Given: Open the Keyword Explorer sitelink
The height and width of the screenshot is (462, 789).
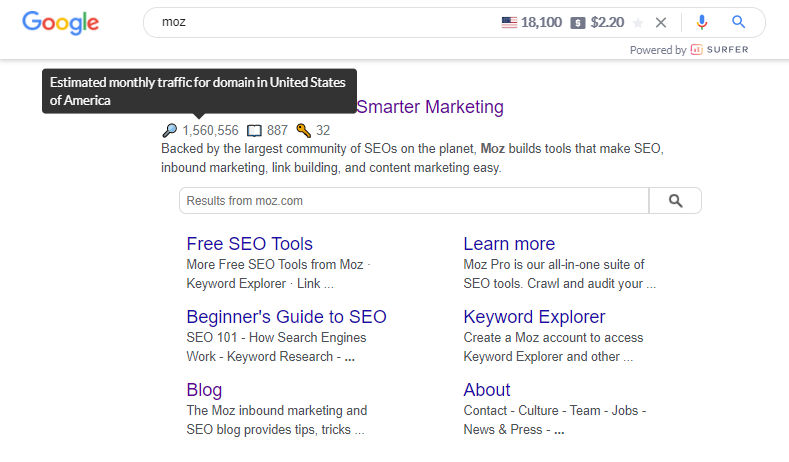Looking at the screenshot, I should point(534,317).
